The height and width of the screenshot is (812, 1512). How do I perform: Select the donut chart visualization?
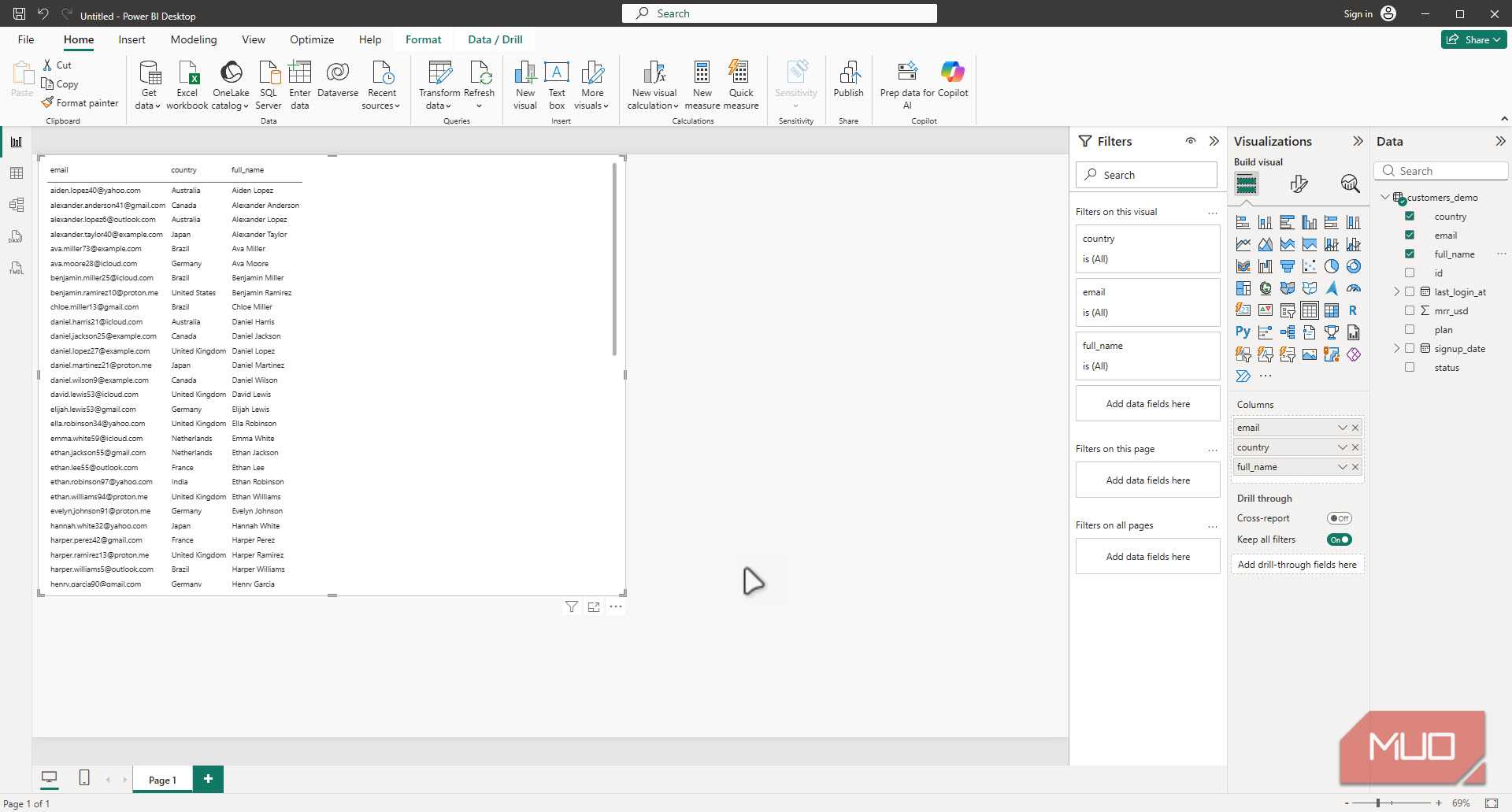1353,266
